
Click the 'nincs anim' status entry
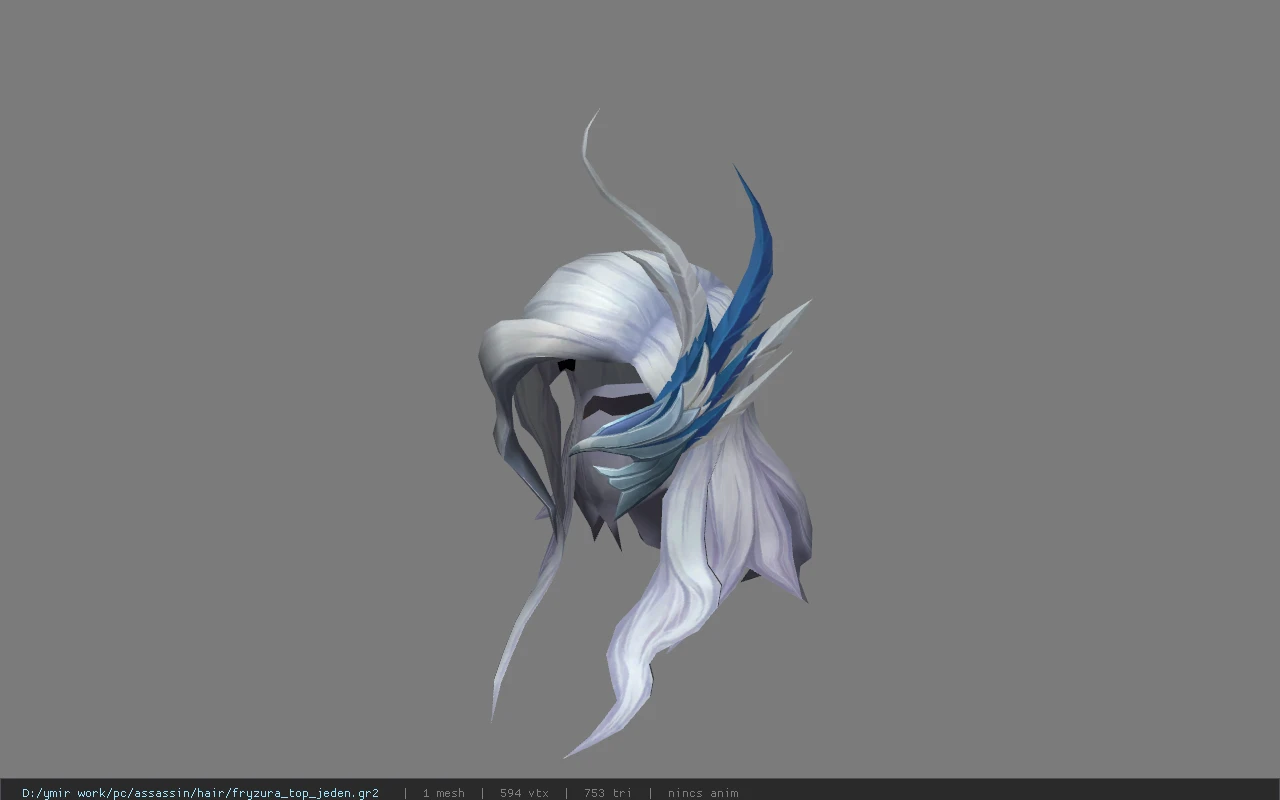coord(703,793)
